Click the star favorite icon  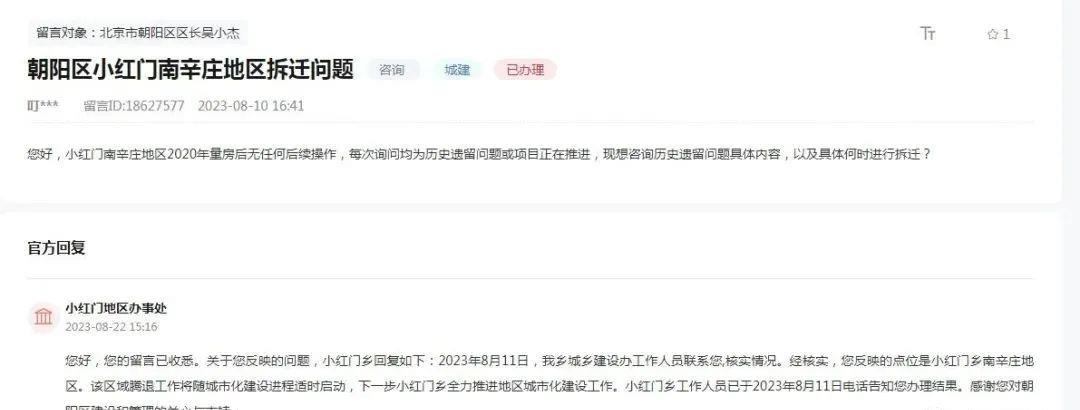(x=993, y=34)
